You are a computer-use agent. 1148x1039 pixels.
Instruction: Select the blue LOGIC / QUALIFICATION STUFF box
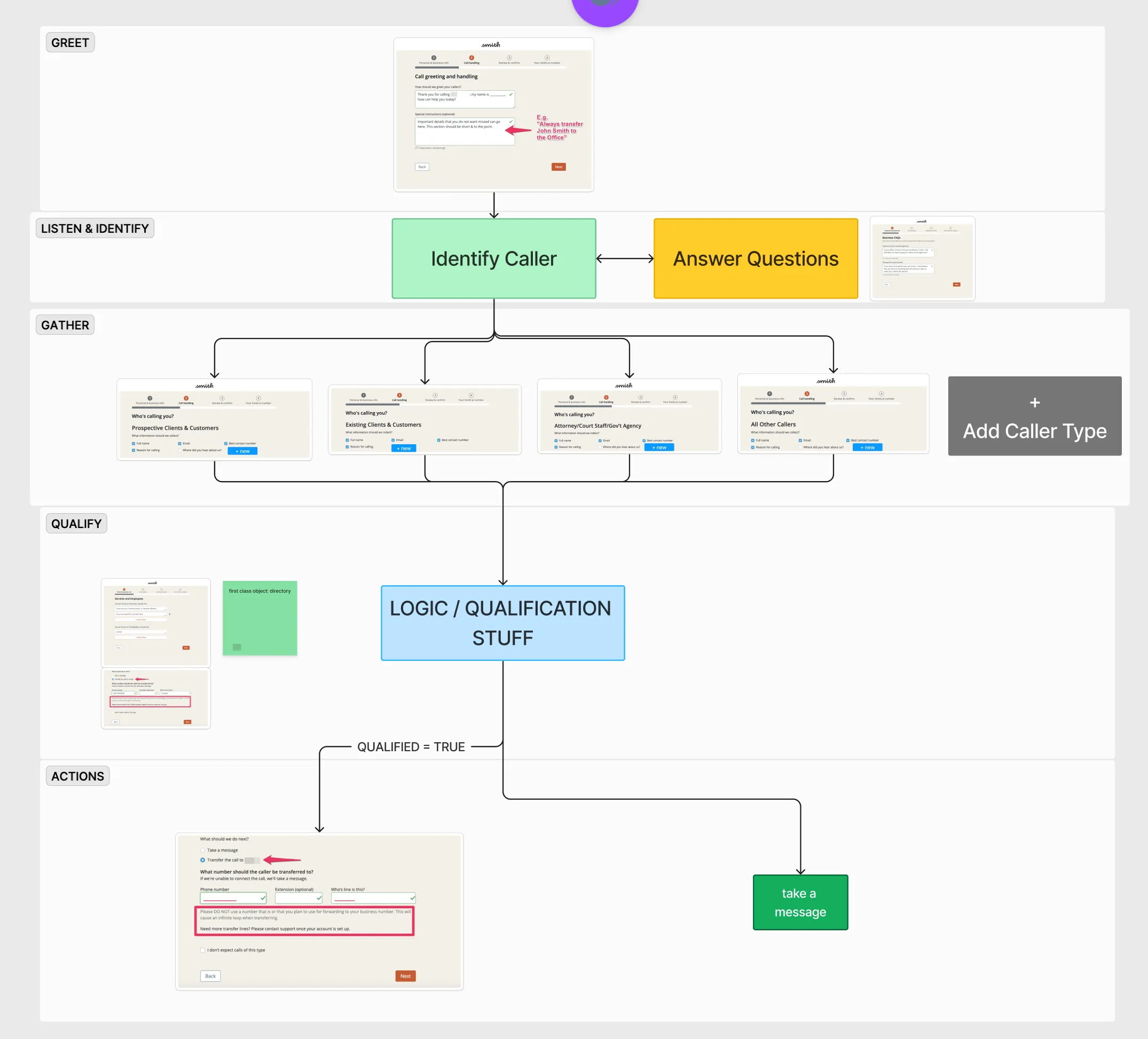(x=503, y=623)
